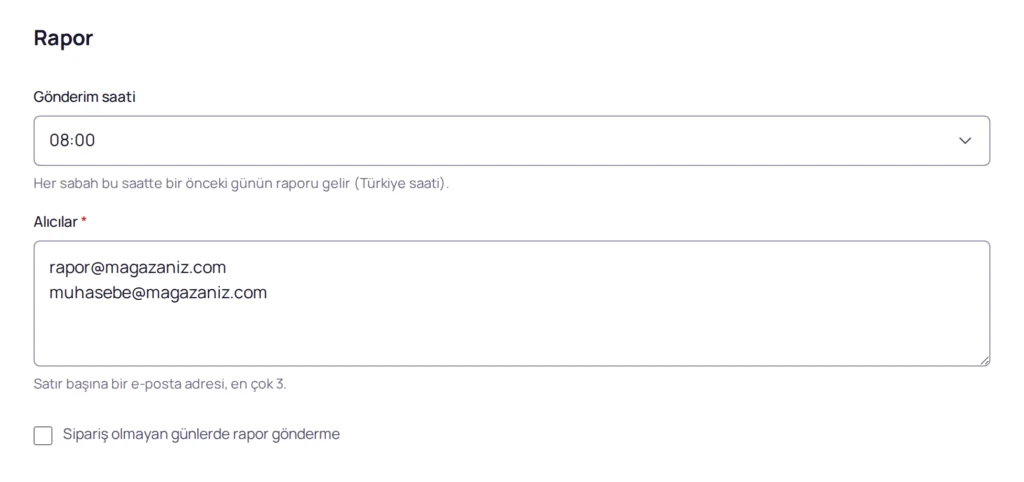1024x482 pixels.
Task: Click blank area right of 08:00 in selector
Action: [522, 140]
